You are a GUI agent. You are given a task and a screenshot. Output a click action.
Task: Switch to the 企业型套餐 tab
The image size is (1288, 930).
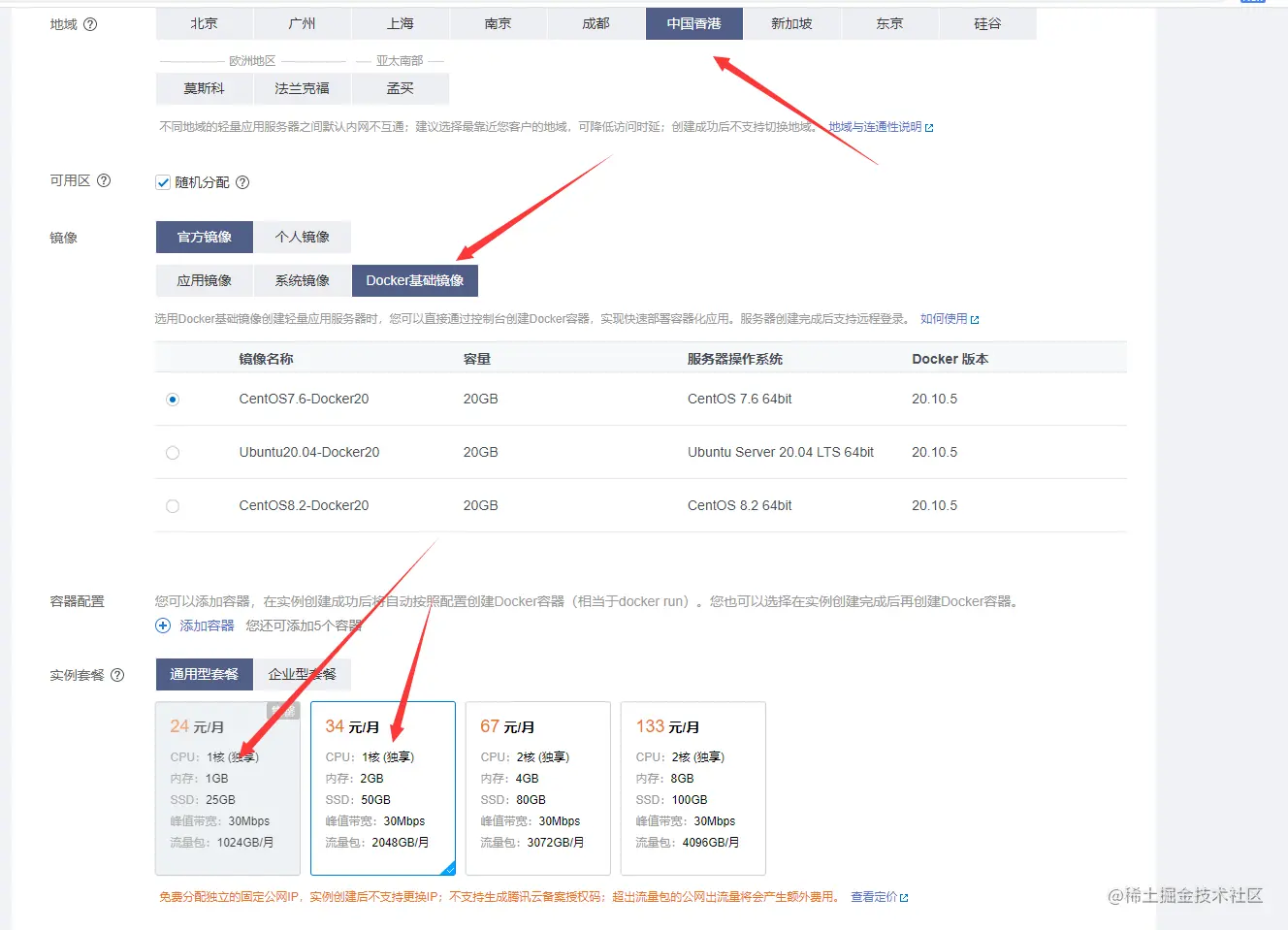tap(302, 673)
